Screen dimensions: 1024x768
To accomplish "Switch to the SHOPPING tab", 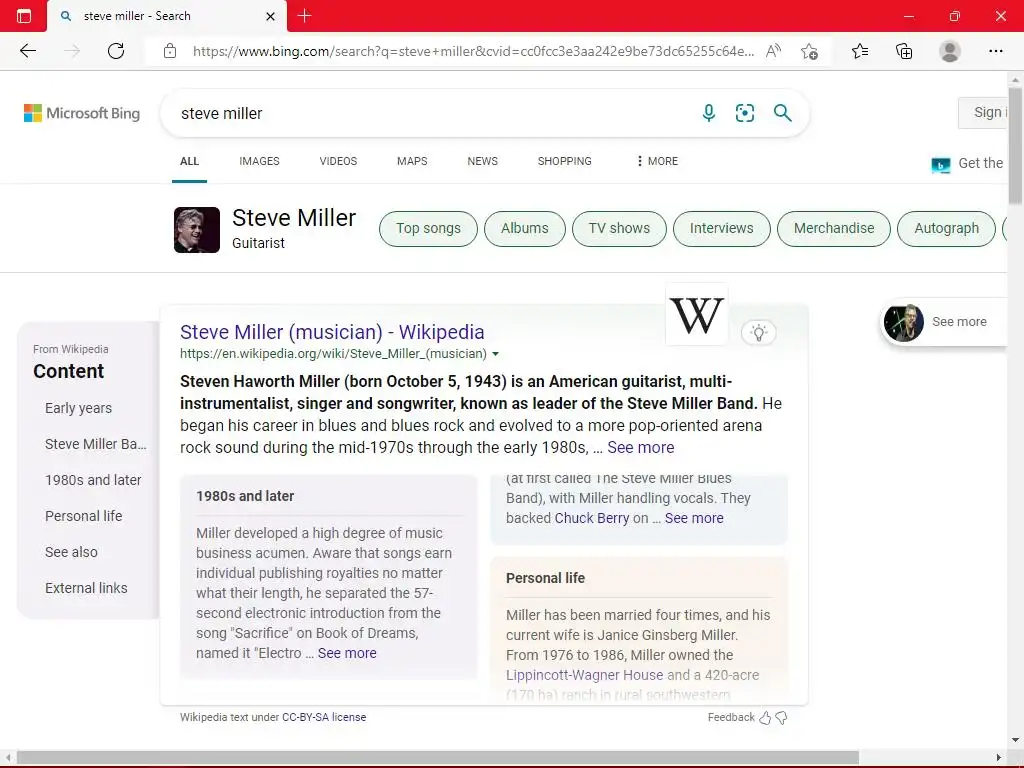I will pos(565,161).
